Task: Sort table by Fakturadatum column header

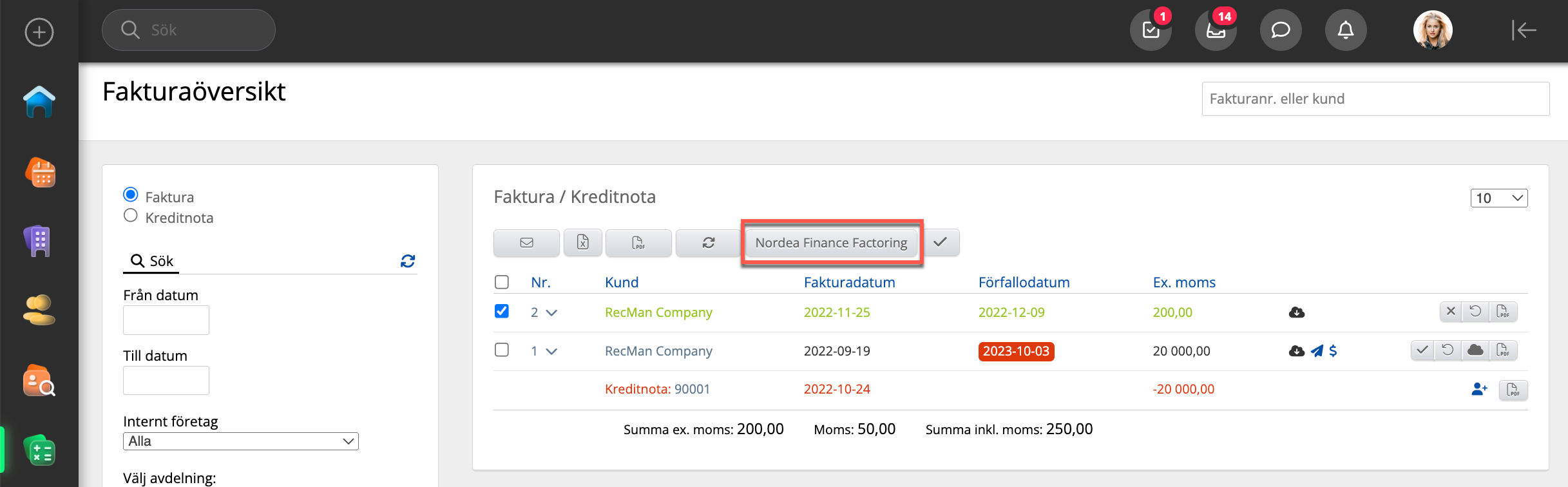Action: (x=849, y=282)
